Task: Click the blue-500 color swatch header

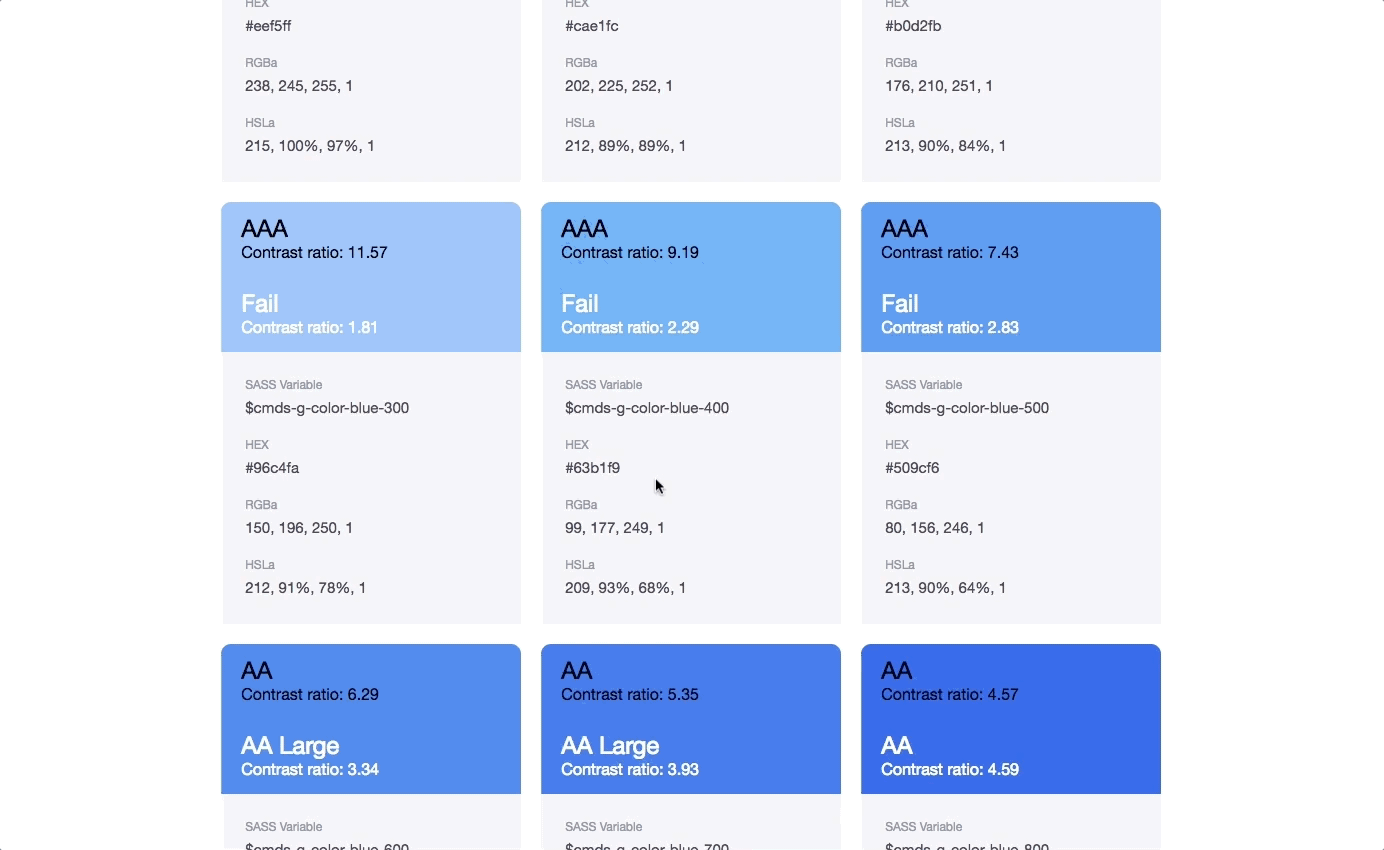Action: 1011,277
